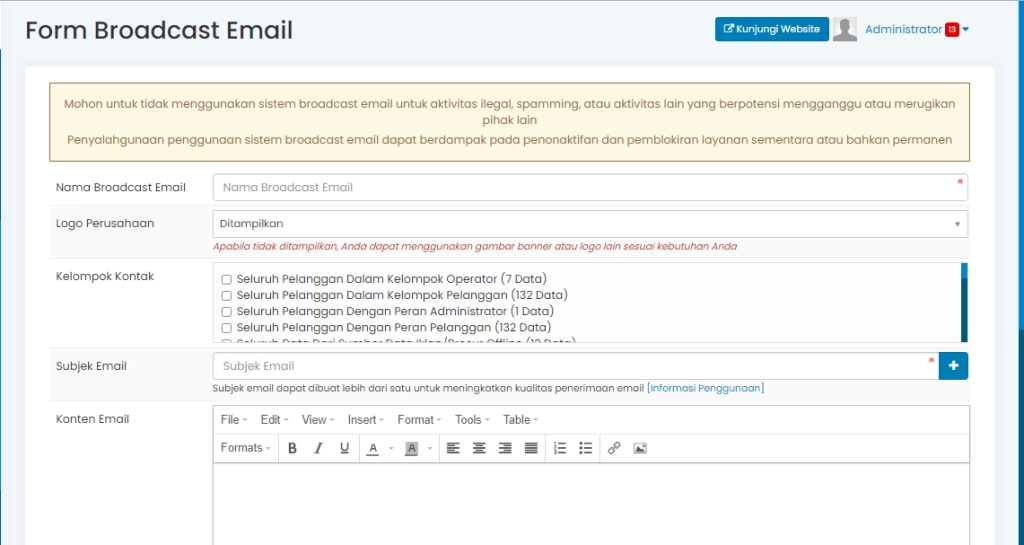Click the Kunjungi Website button

click(771, 29)
